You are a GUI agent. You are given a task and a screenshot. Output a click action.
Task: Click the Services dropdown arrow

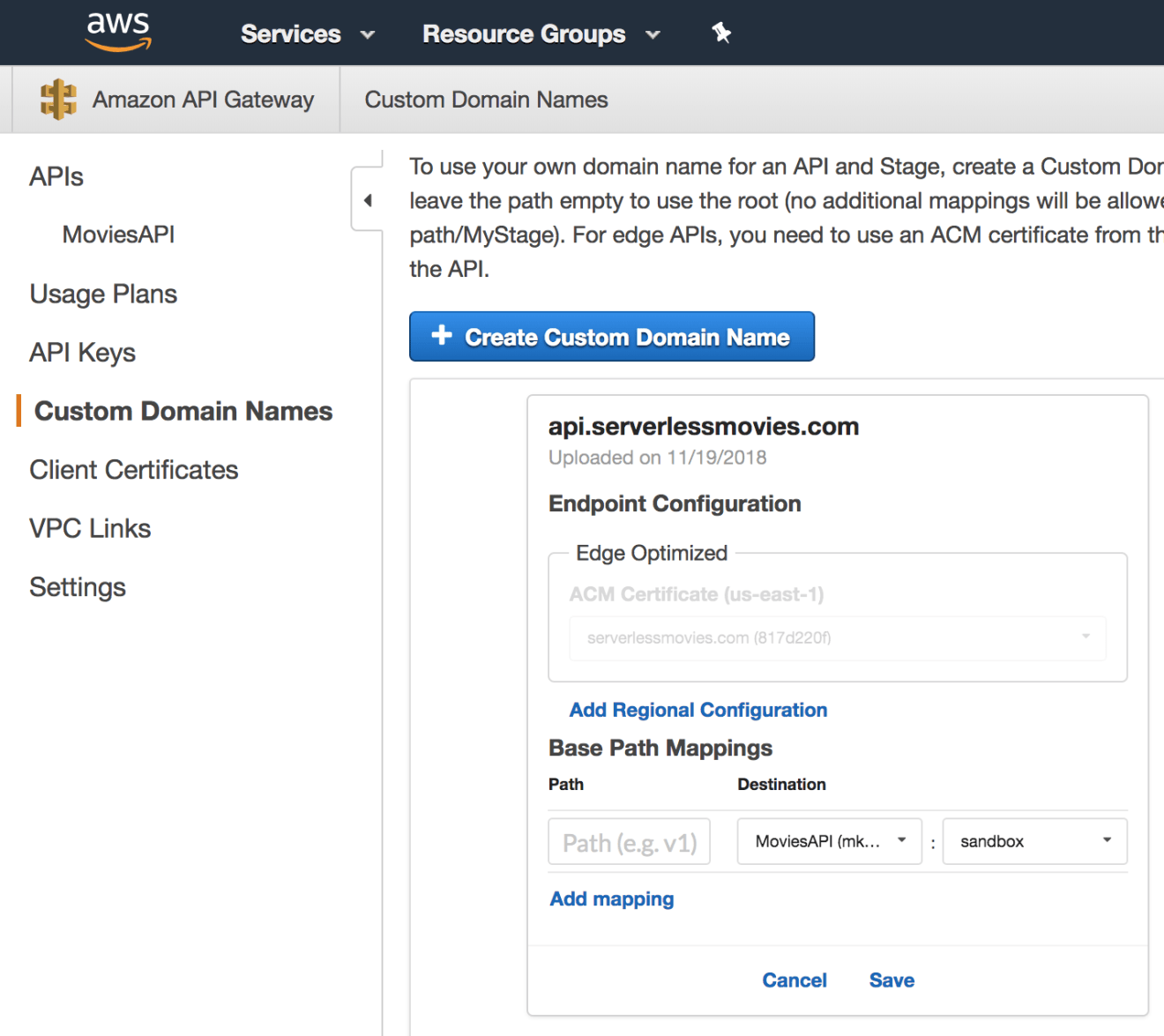368,35
